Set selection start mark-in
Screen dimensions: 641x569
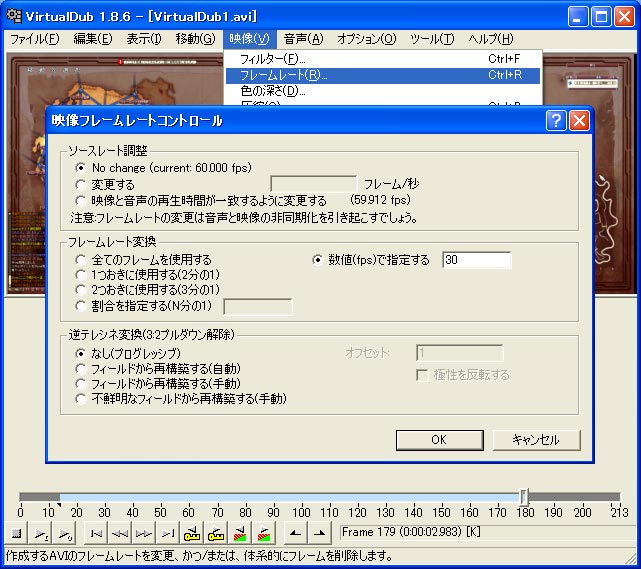tap(295, 533)
